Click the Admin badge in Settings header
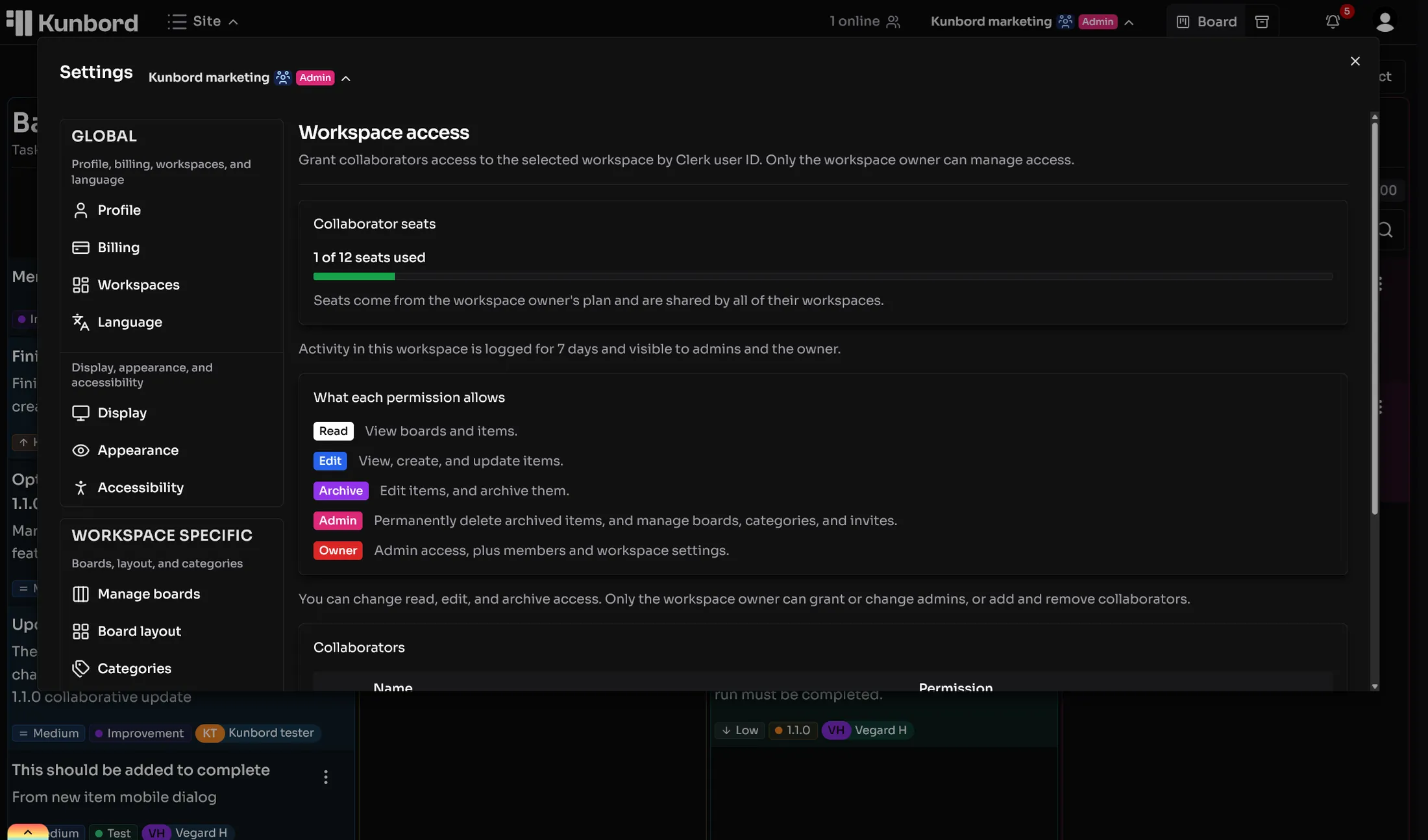This screenshot has width=1428, height=840. (315, 78)
